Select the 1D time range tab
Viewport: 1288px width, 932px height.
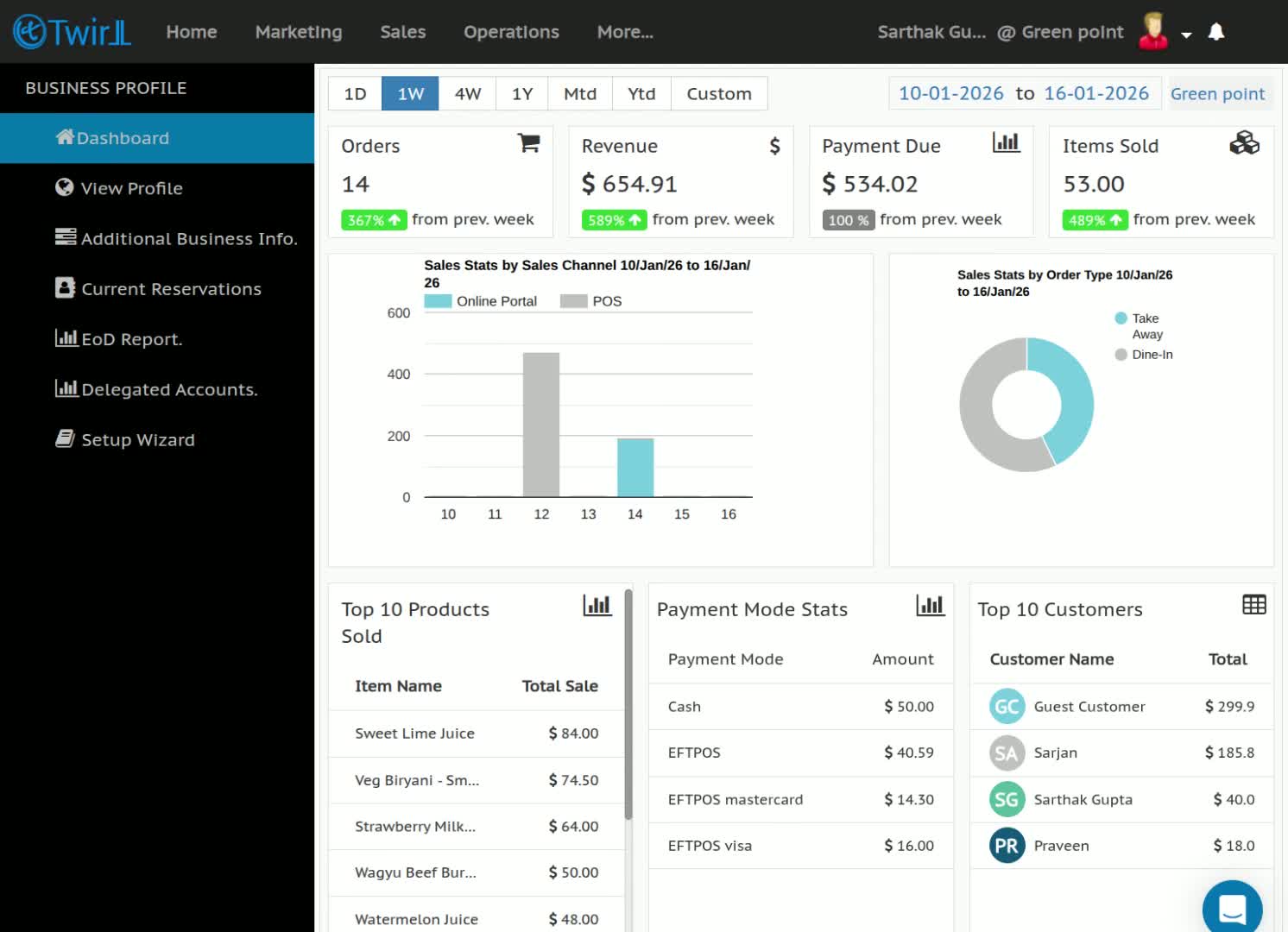(x=355, y=93)
